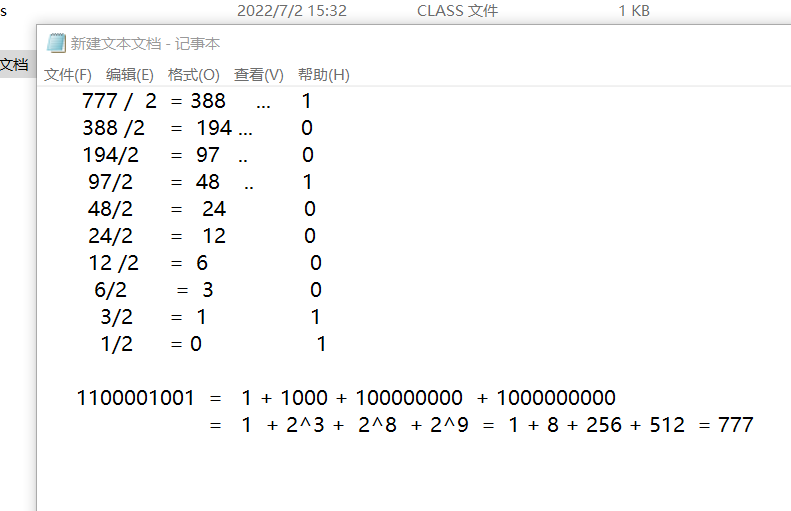791x511 pixels.
Task: Click the term '1000000000' in the binary sum
Action: point(556,398)
